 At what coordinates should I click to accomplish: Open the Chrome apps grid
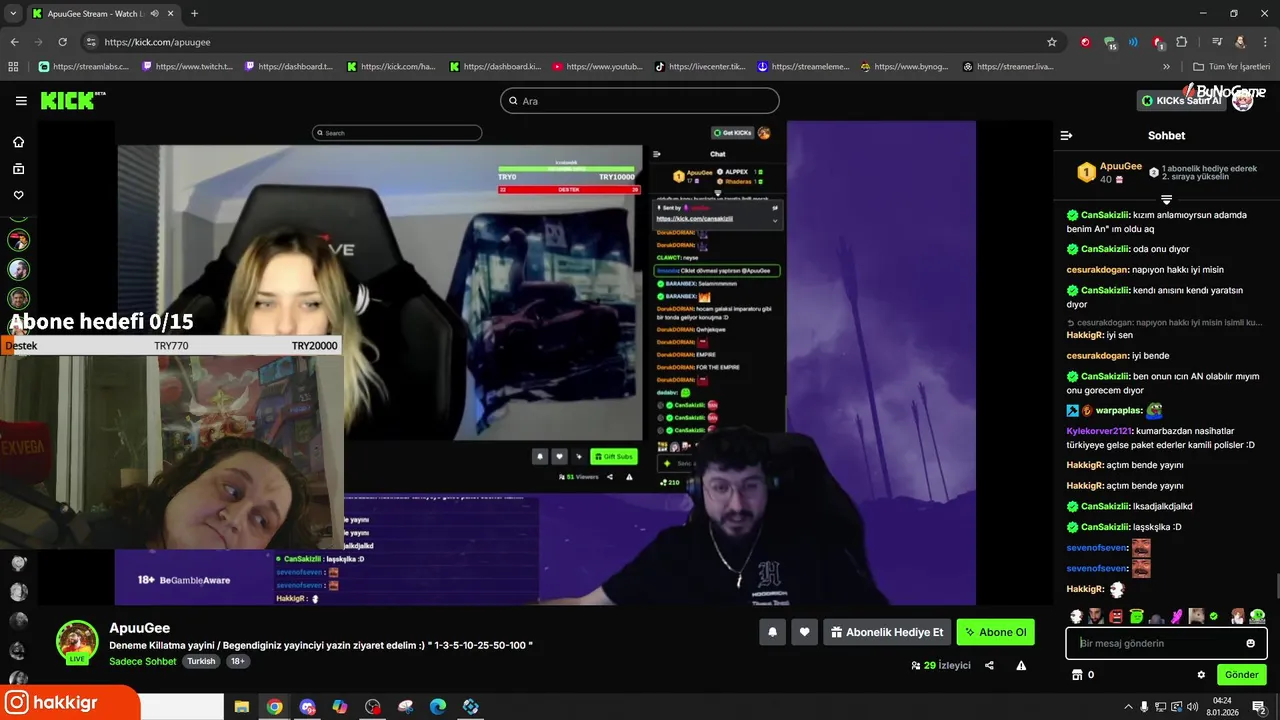pos(13,67)
